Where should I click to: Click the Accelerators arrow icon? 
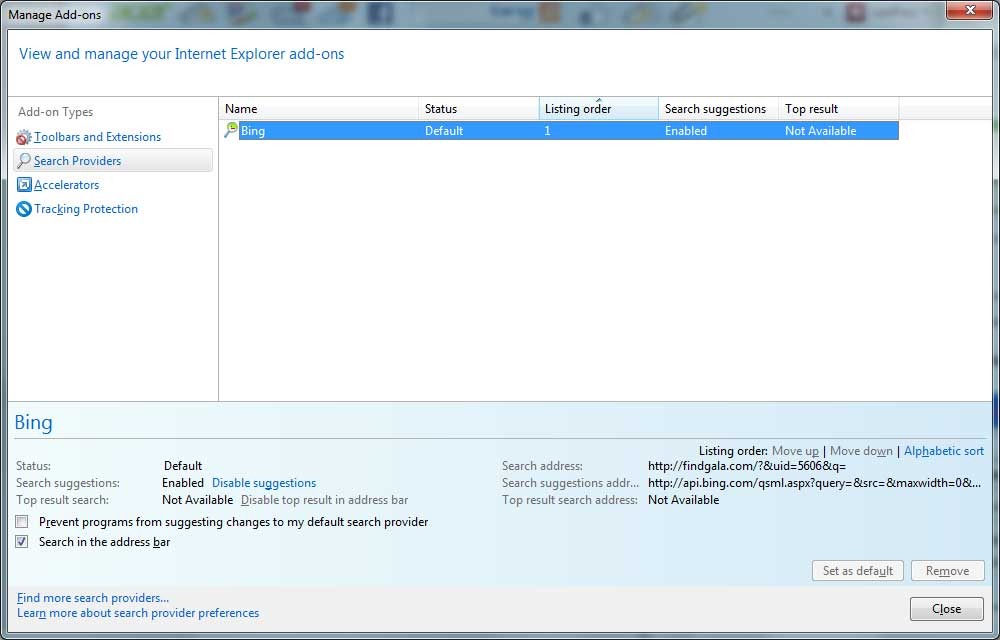pos(24,185)
